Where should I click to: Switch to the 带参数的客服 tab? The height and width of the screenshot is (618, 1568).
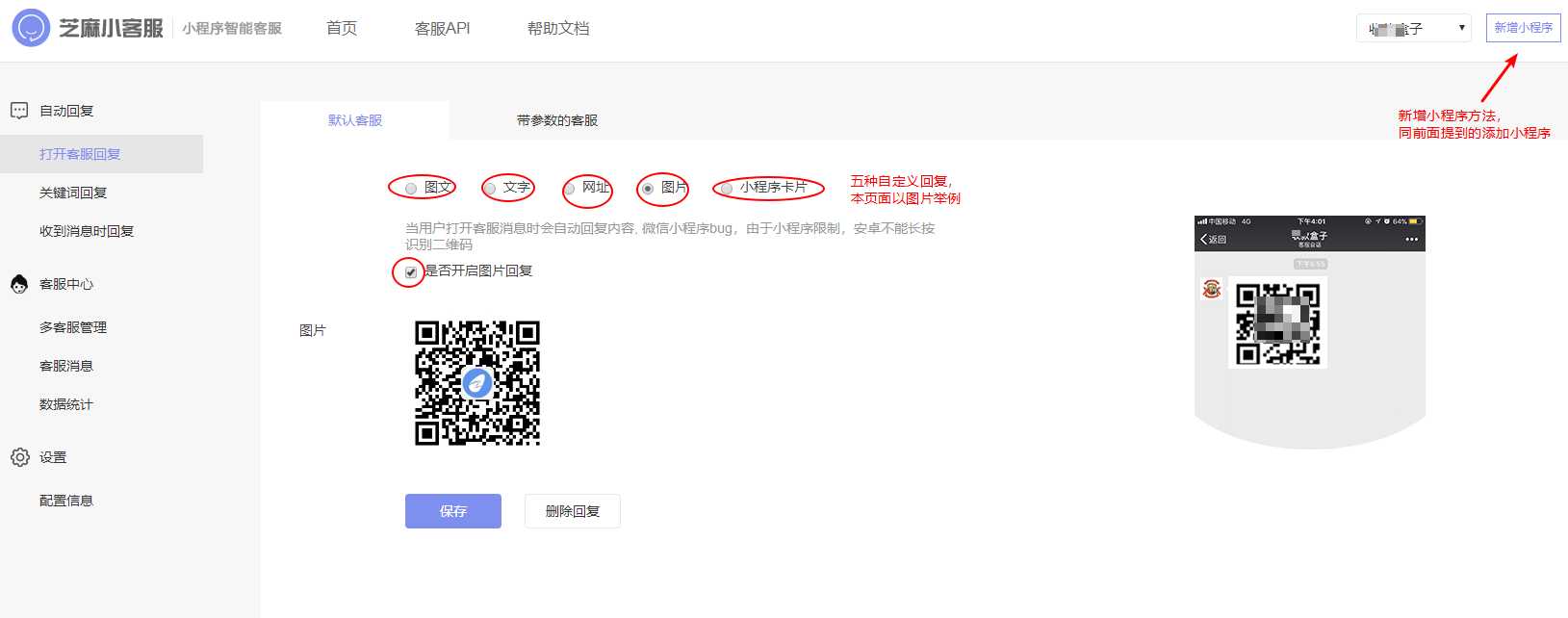[557, 120]
